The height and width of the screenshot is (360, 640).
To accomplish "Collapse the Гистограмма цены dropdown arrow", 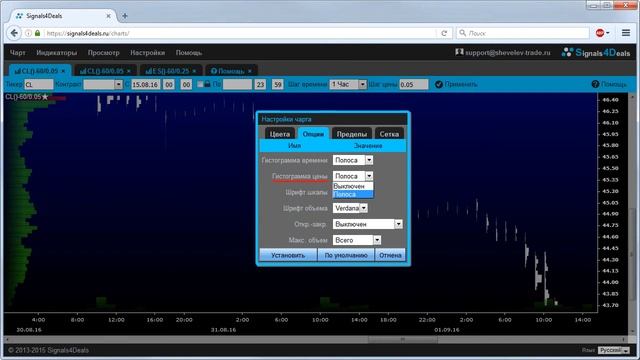I will (369, 176).
